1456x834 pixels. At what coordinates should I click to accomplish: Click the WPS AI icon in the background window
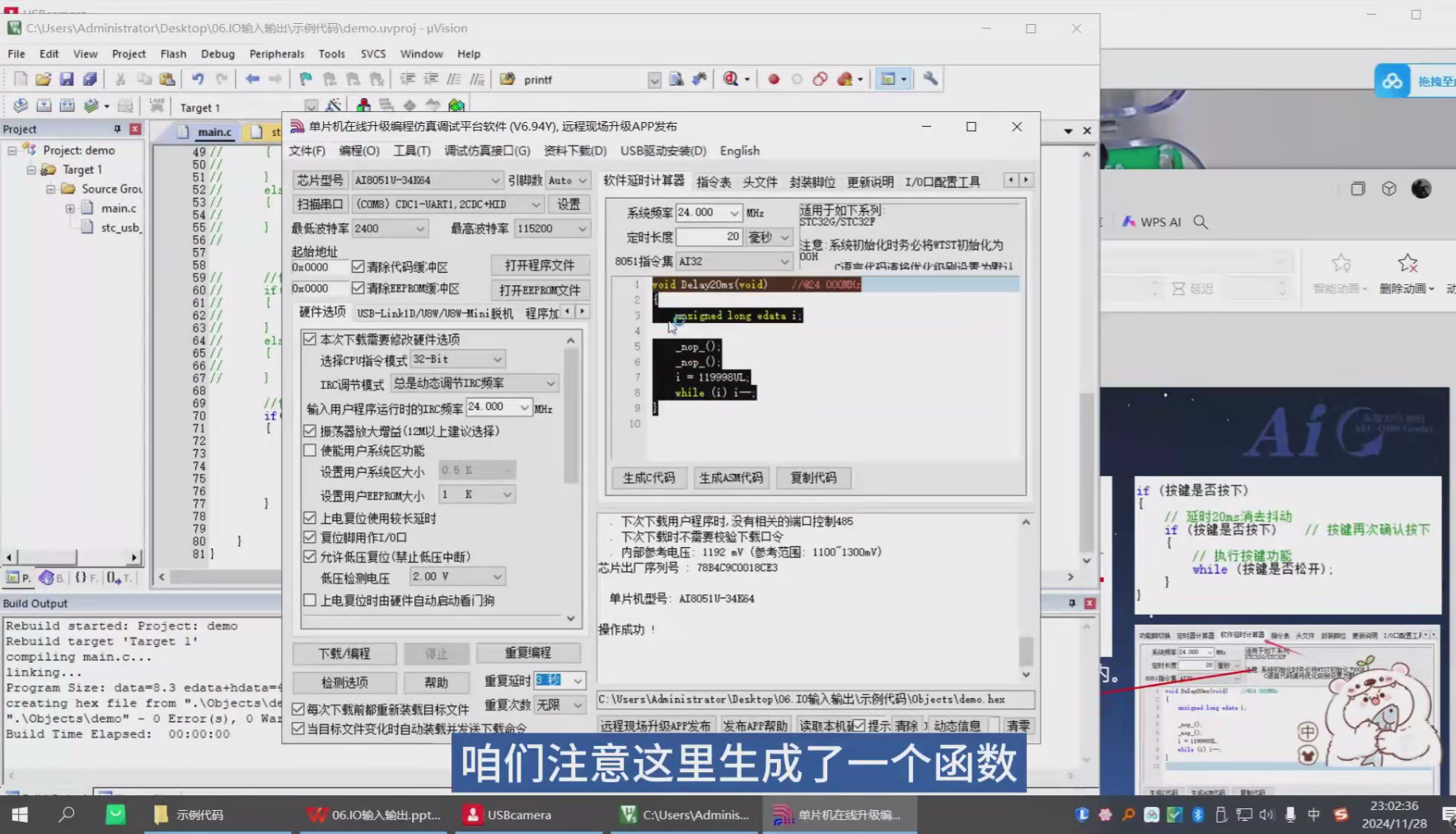click(x=1129, y=222)
